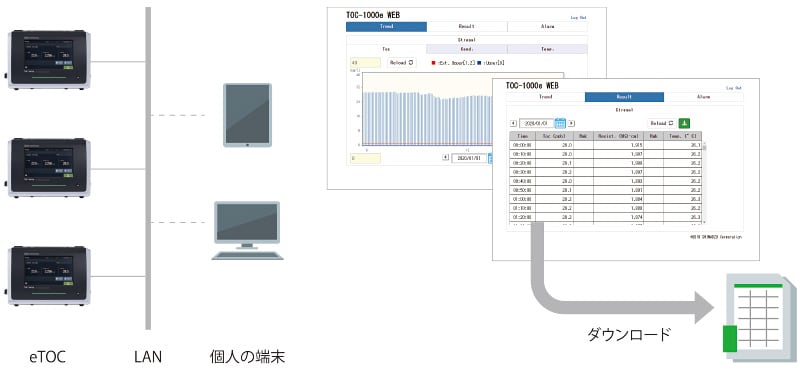Go to previous date in Result window

pyautogui.click(x=513, y=123)
